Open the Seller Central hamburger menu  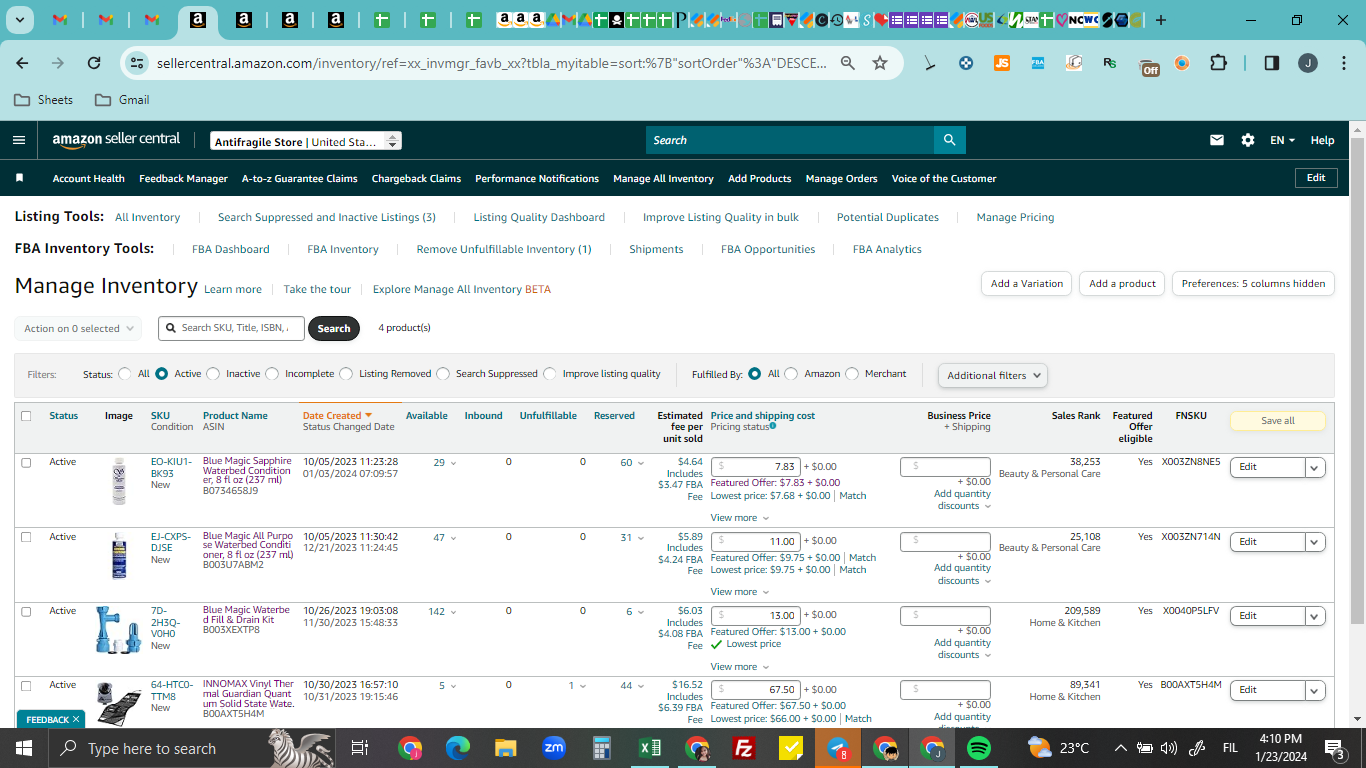(19, 140)
